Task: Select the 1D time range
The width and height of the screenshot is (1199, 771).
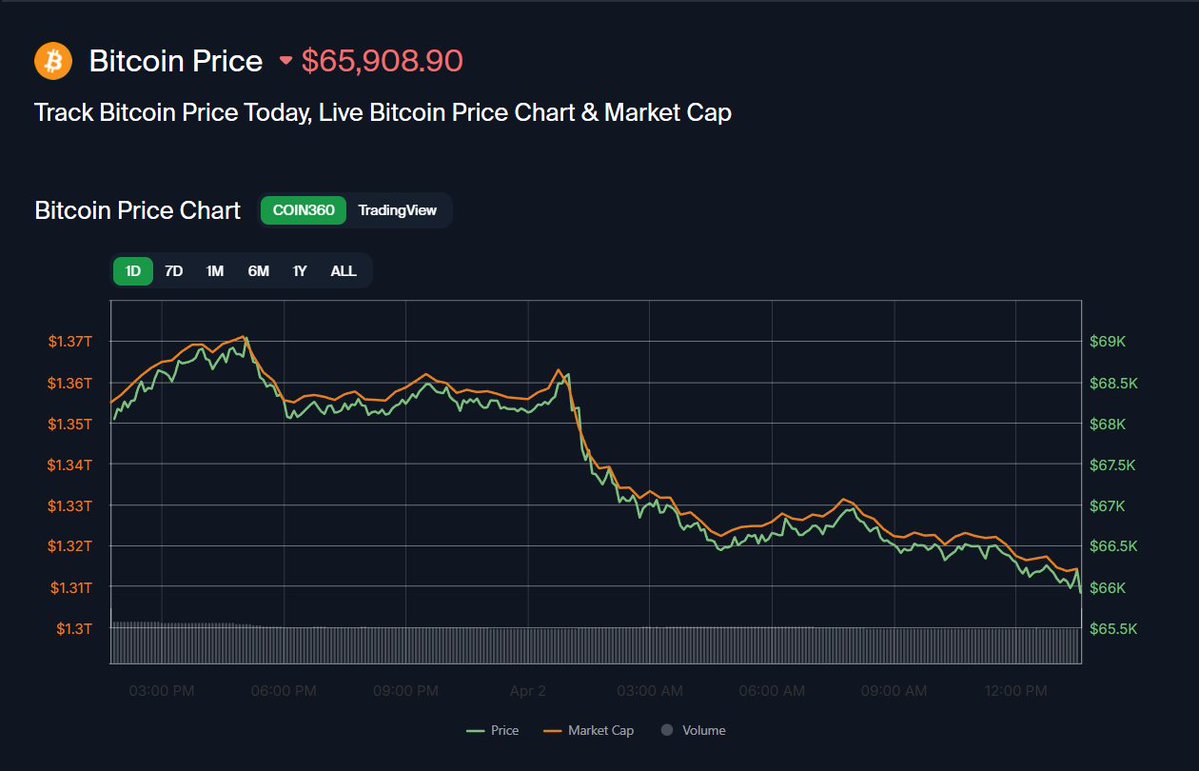Action: (133, 271)
